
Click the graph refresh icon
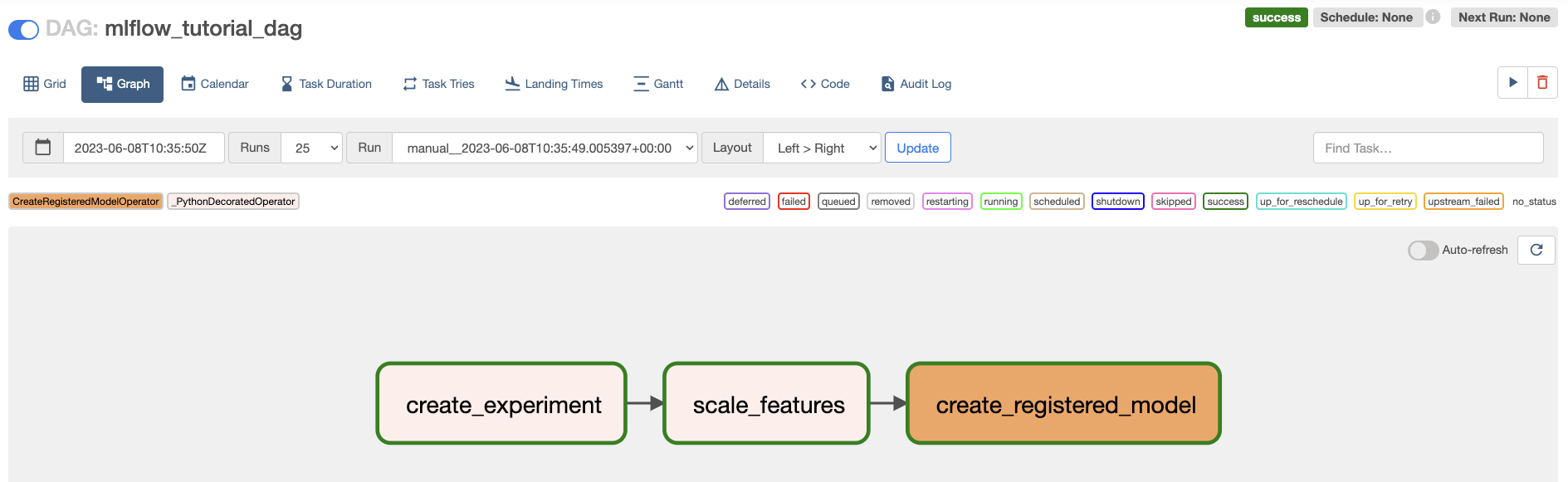1536,250
